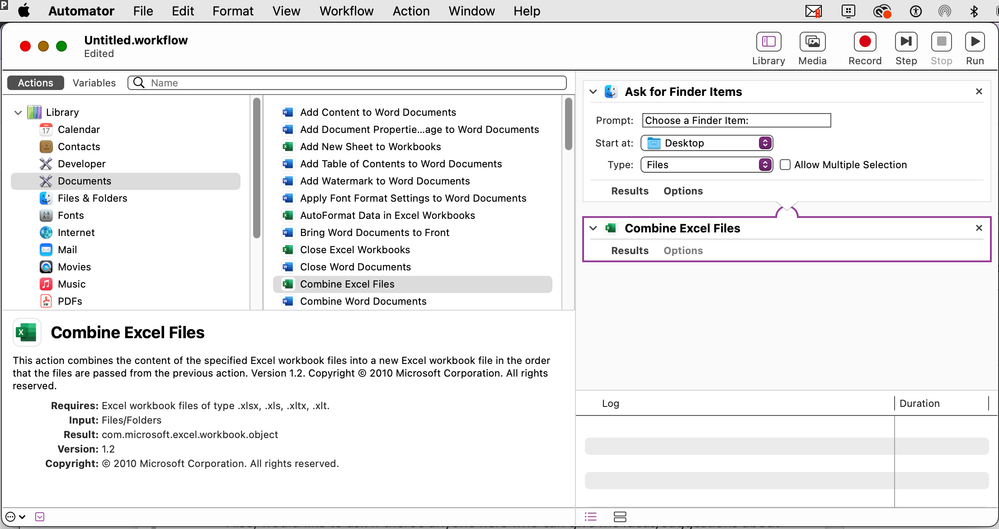Show Options of Ask for Finder Items
The width and height of the screenshot is (999, 529).
point(683,191)
